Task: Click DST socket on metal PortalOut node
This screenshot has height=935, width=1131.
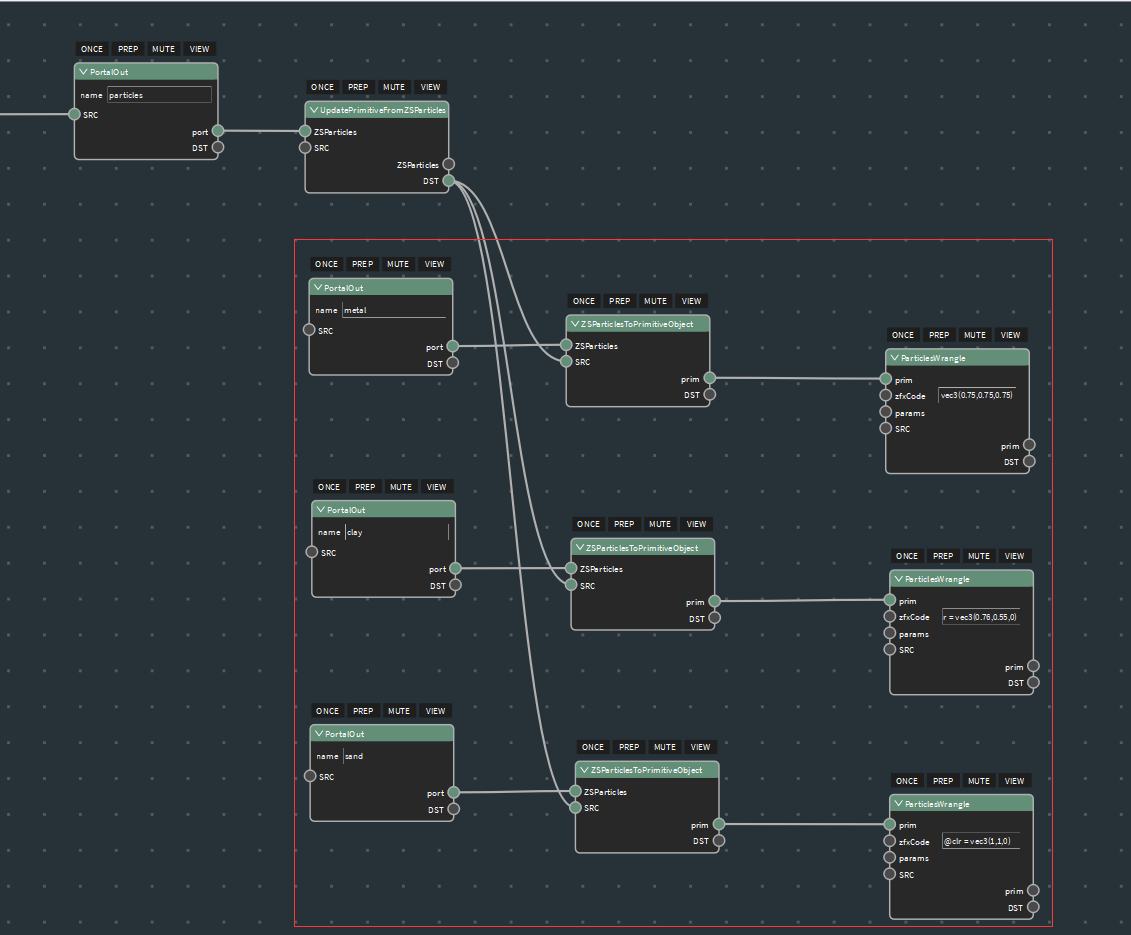Action: [453, 363]
